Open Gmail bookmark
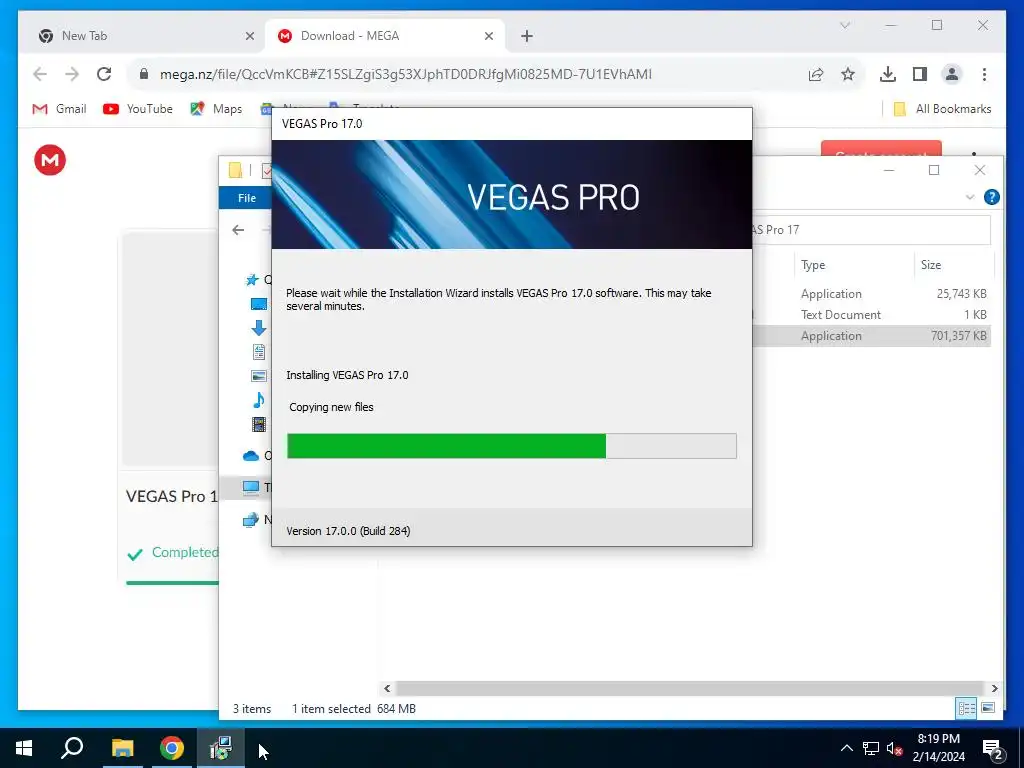Screen dimensions: 1024x768 pyautogui.click(x=59, y=109)
